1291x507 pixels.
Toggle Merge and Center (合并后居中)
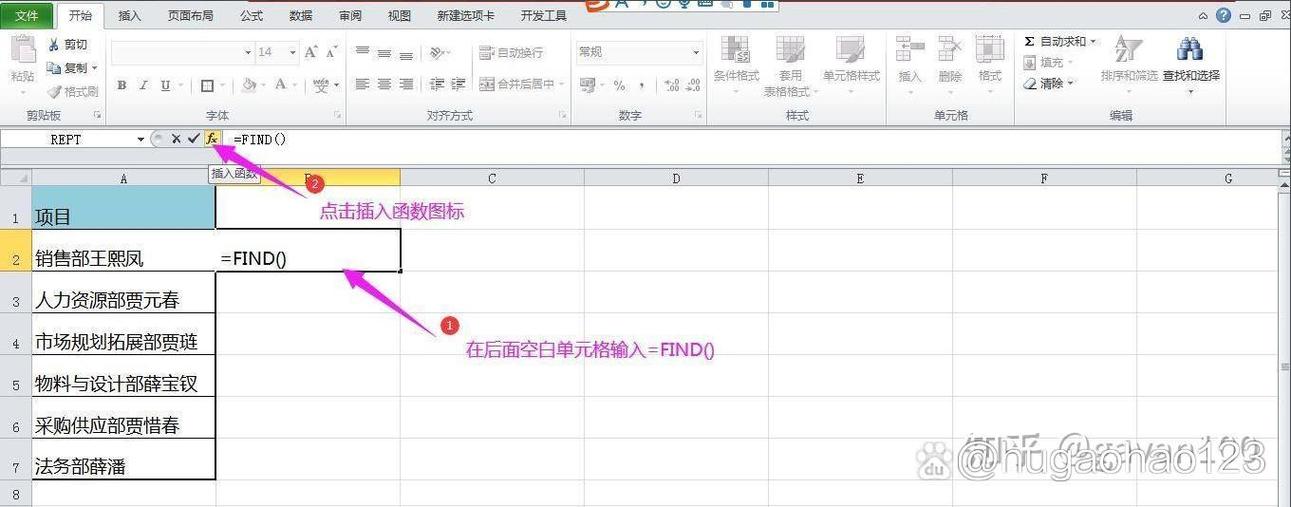[x=518, y=85]
